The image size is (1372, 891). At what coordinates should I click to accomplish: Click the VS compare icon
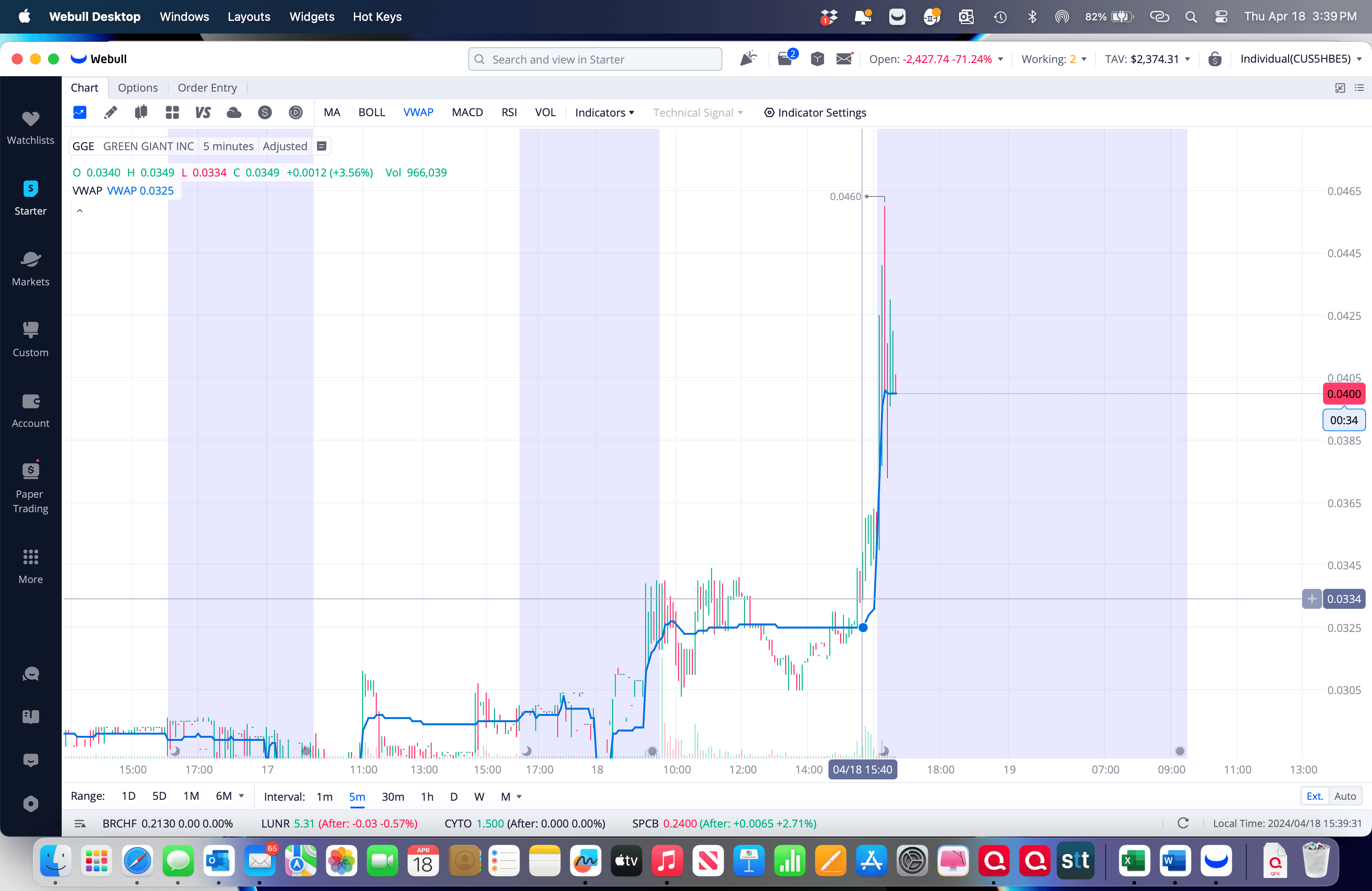(x=203, y=113)
